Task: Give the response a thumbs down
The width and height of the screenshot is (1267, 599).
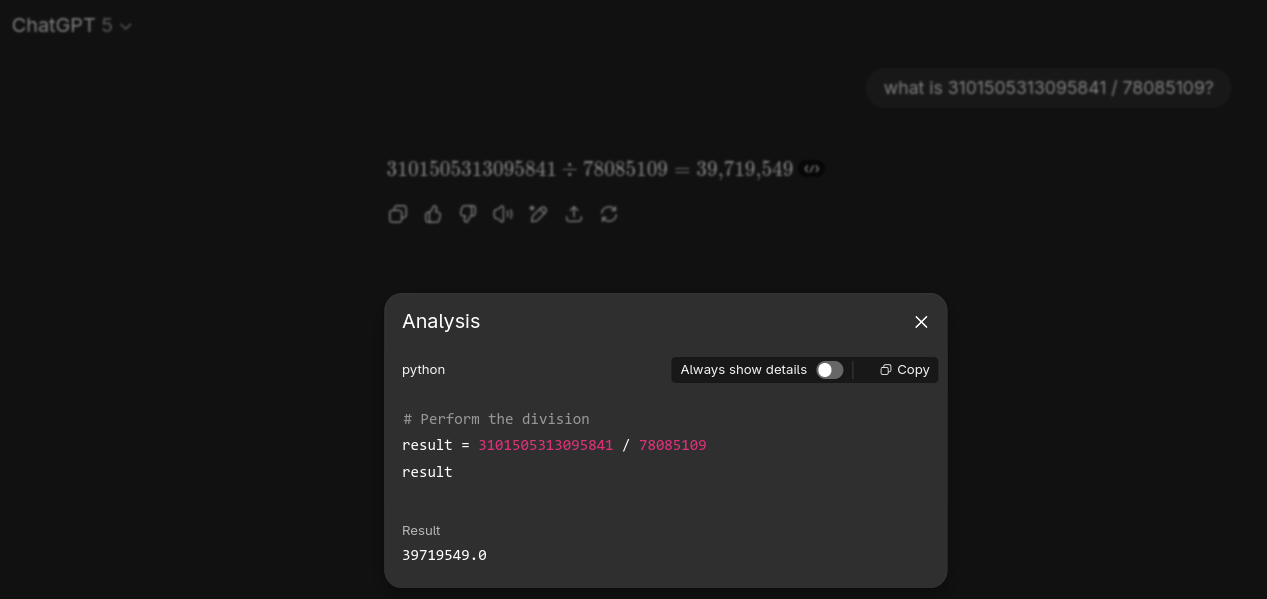Action: click(468, 214)
